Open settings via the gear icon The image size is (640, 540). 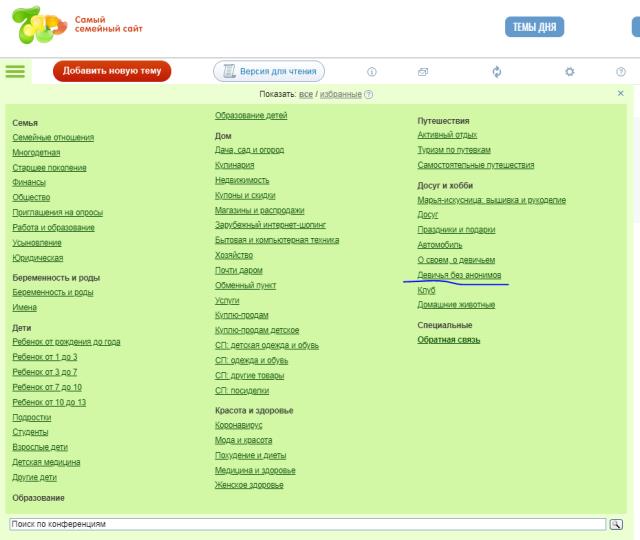tap(570, 72)
